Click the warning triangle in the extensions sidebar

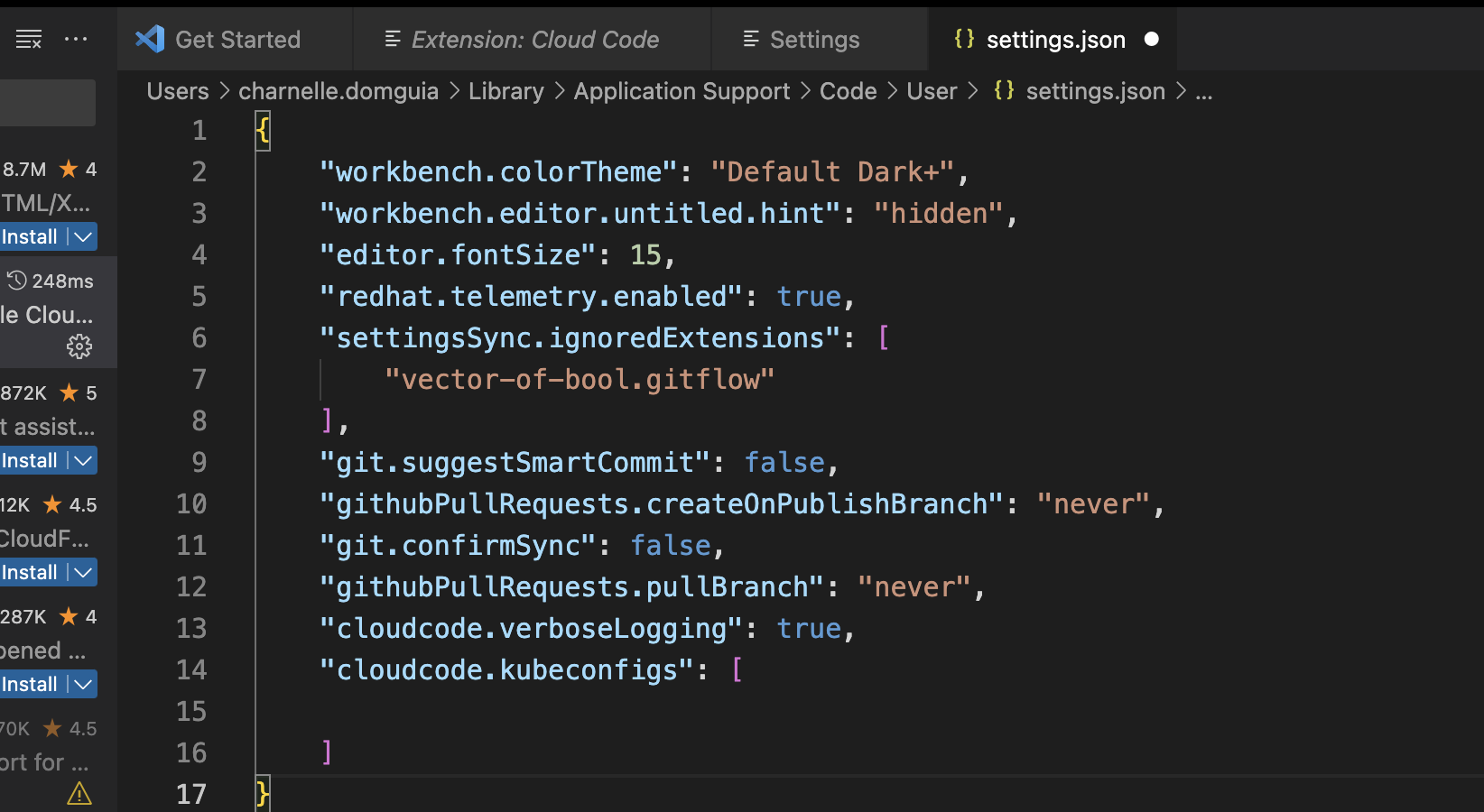click(78, 794)
